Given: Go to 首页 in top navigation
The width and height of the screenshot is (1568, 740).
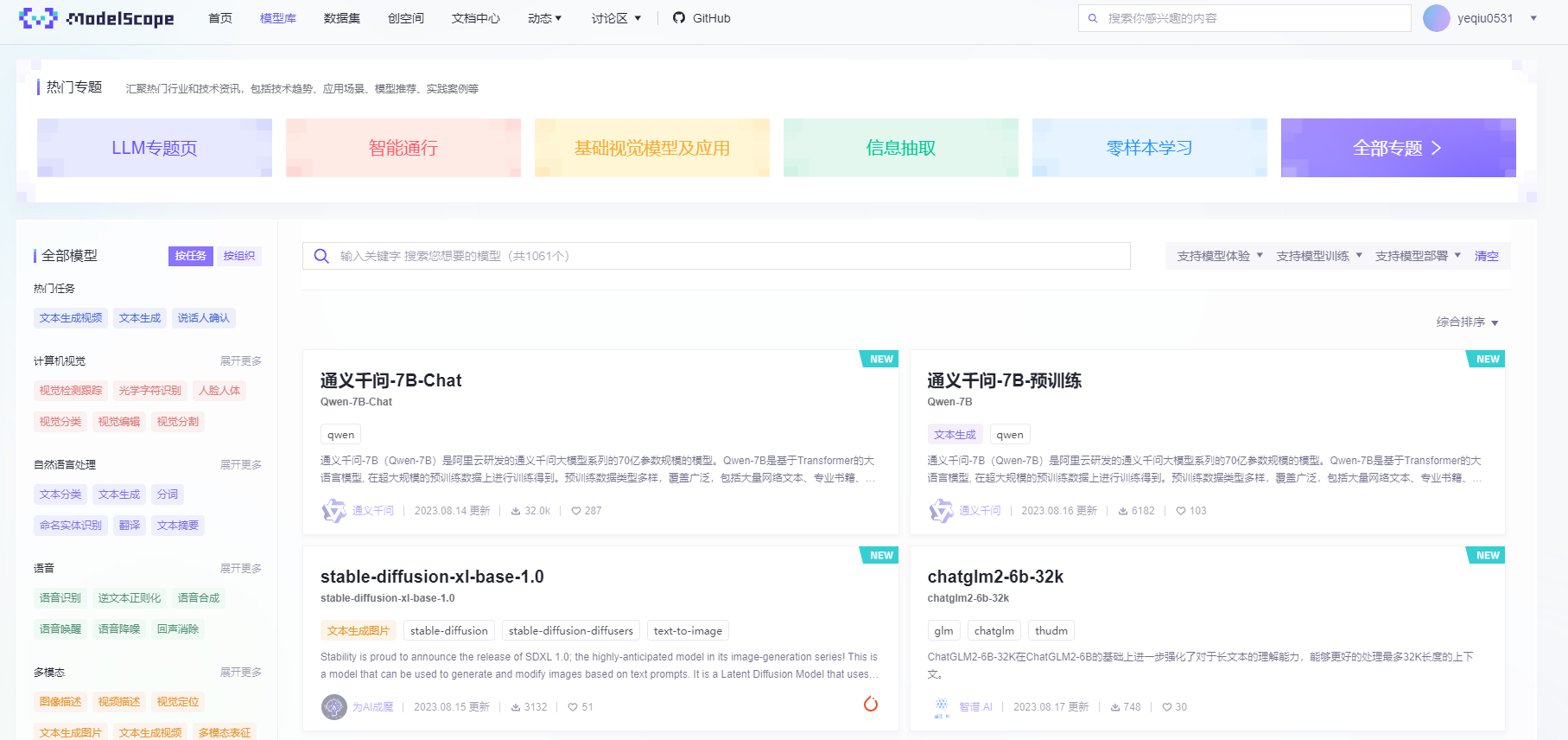Looking at the screenshot, I should click(220, 18).
